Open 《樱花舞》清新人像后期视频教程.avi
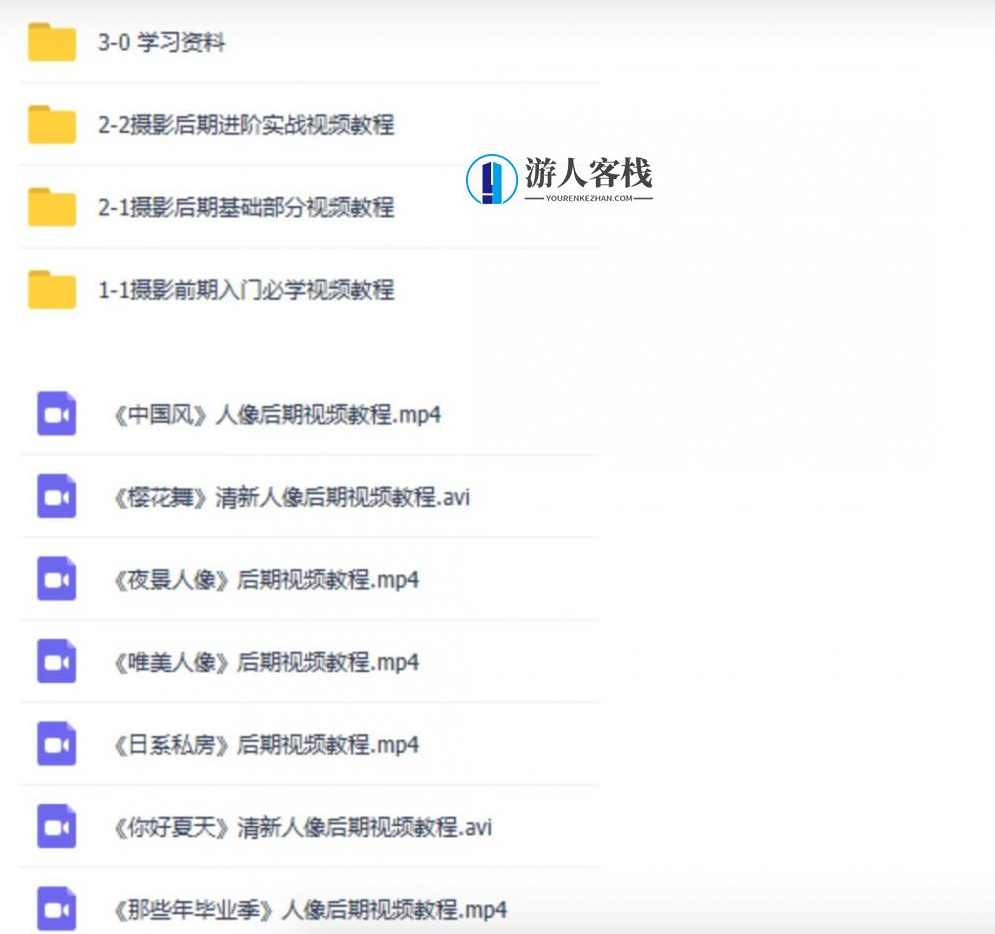This screenshot has width=995, height=934. 295,497
